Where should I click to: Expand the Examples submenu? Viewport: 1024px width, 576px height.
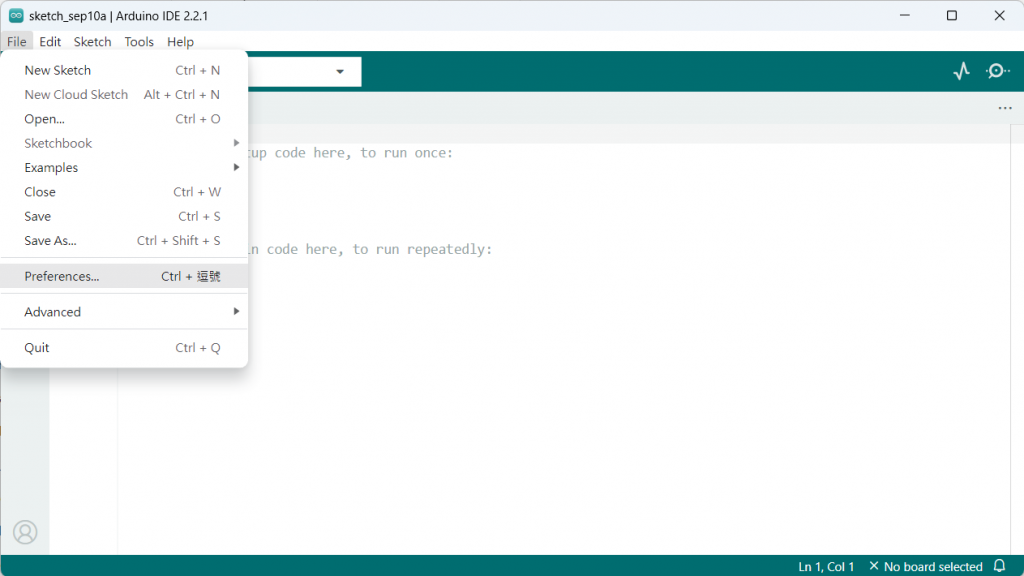(x=124, y=167)
